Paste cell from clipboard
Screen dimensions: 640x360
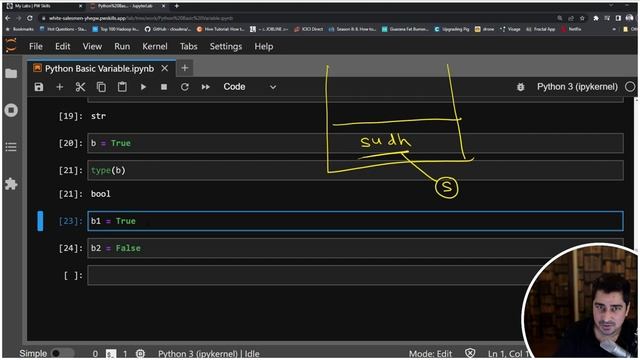[x=122, y=87]
